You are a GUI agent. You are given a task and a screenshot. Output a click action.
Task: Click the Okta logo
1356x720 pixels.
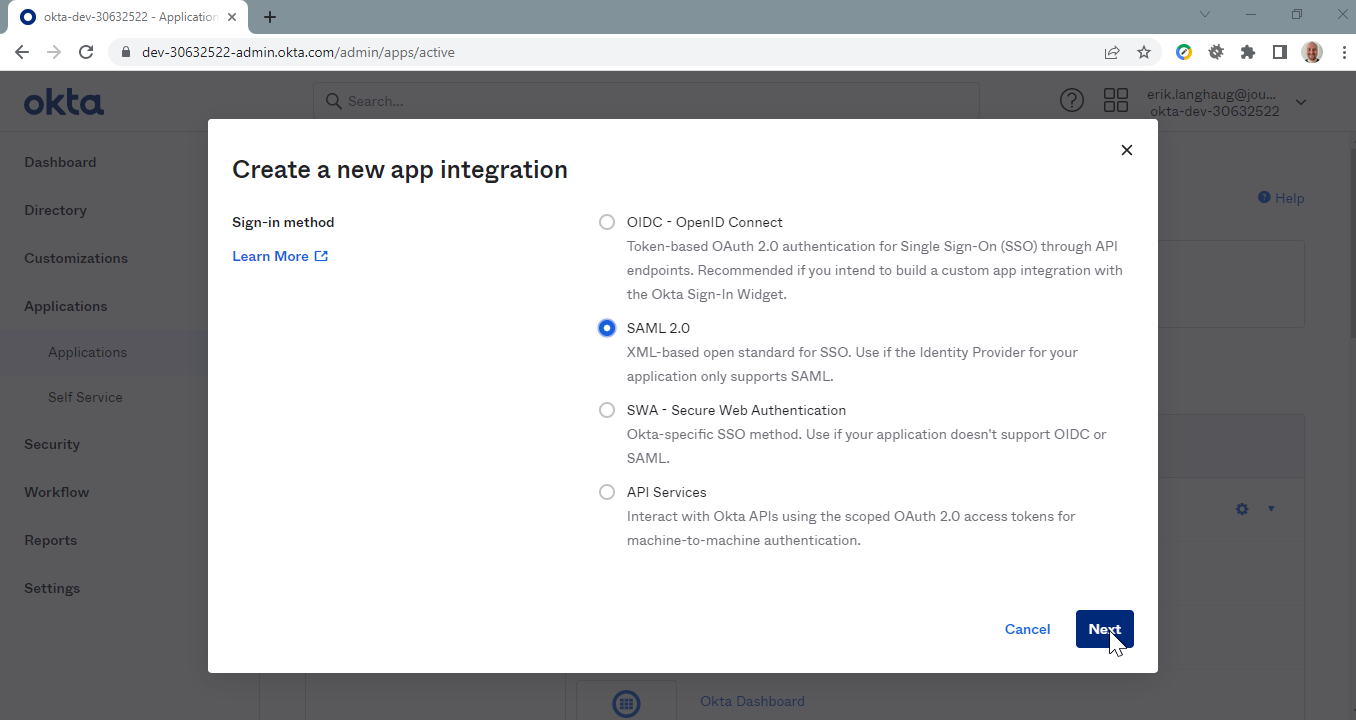click(64, 101)
